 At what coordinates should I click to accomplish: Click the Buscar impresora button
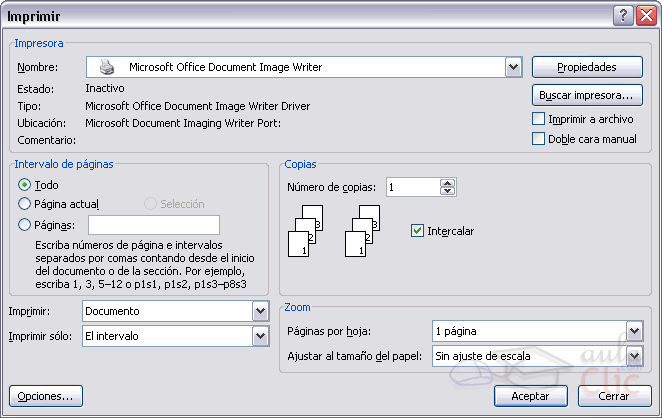tap(586, 95)
